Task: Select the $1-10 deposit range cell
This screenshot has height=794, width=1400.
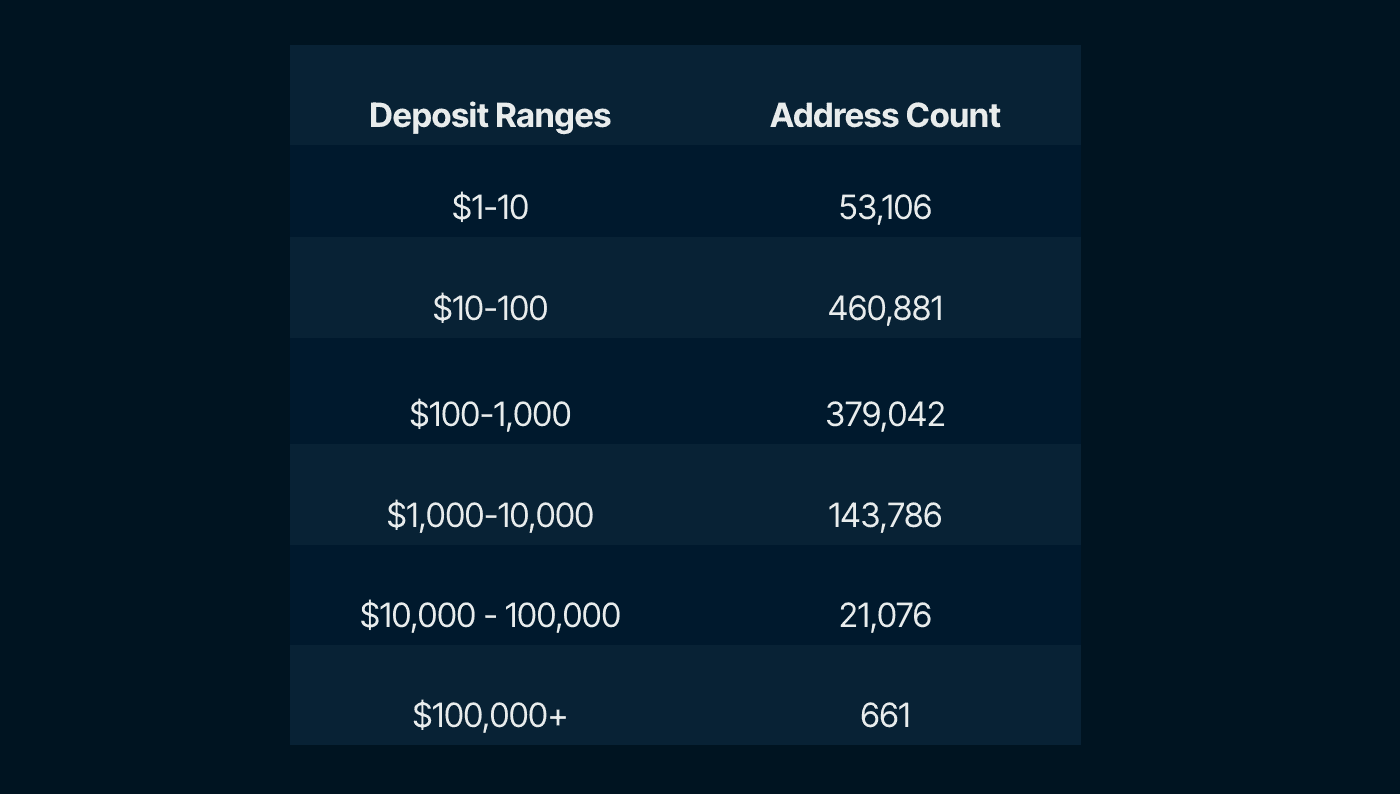Action: click(x=490, y=207)
